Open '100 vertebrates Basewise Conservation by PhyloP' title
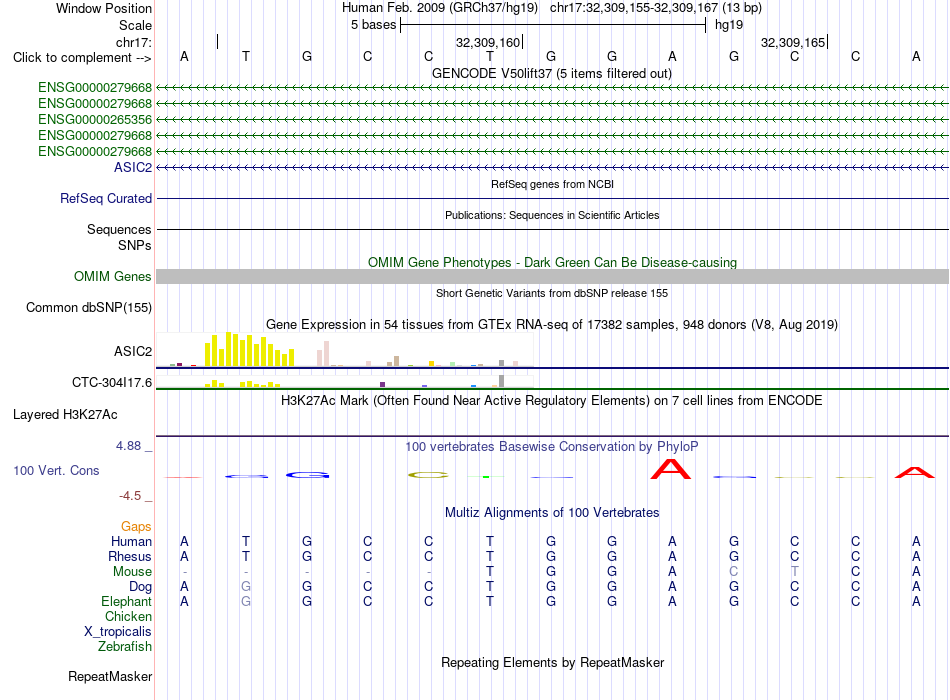 coord(552,447)
